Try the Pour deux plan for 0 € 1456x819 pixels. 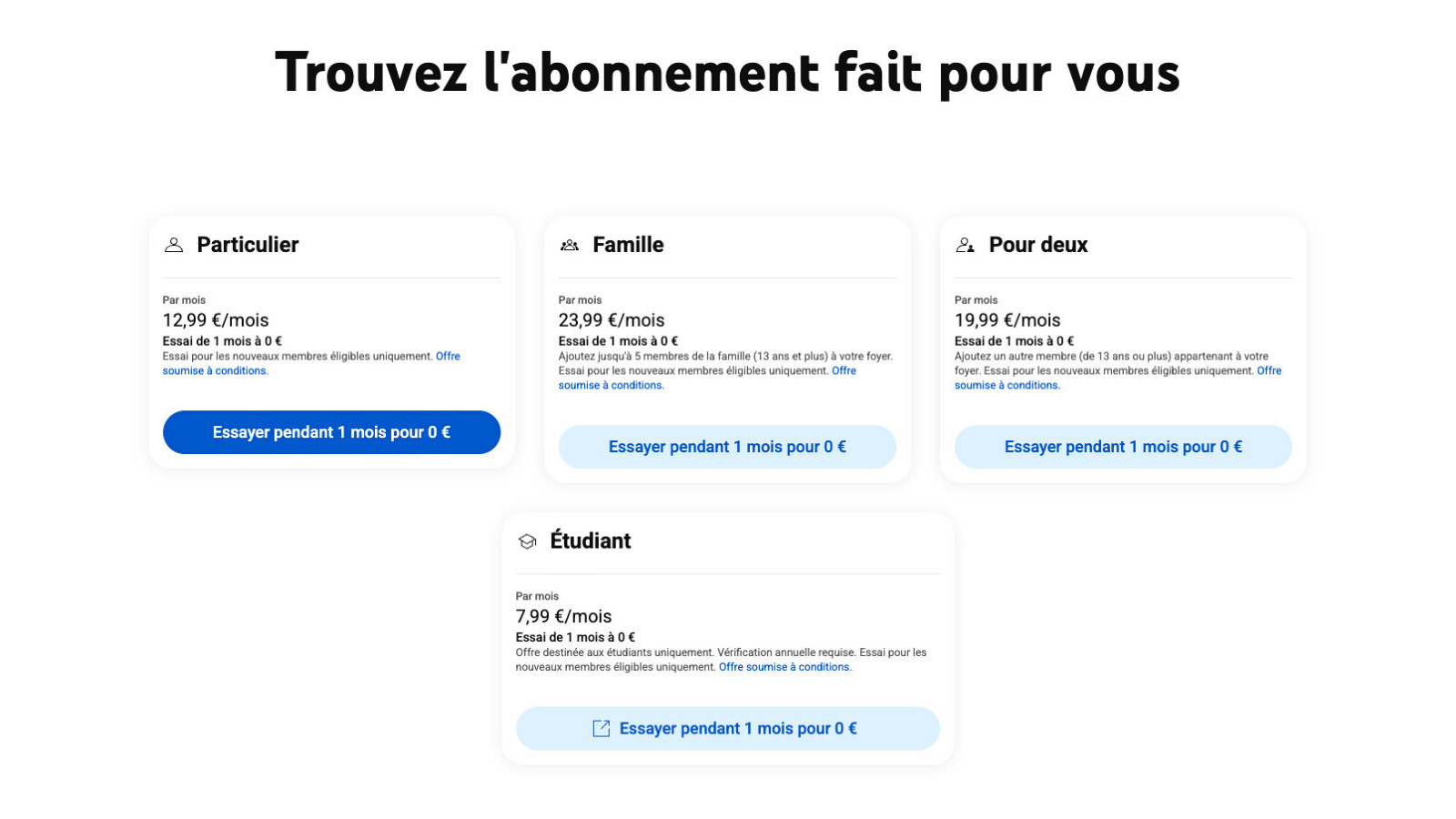(x=1123, y=447)
